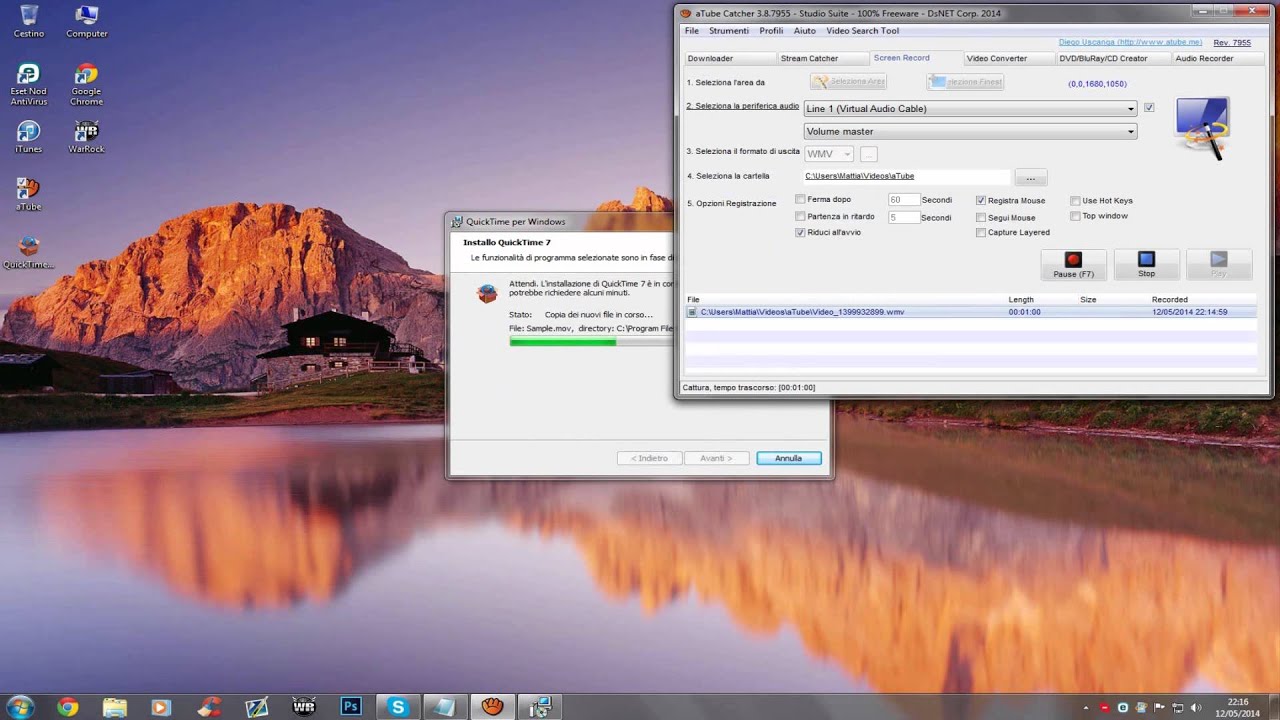
Task: Click the Seleziona Area button
Action: (x=848, y=82)
